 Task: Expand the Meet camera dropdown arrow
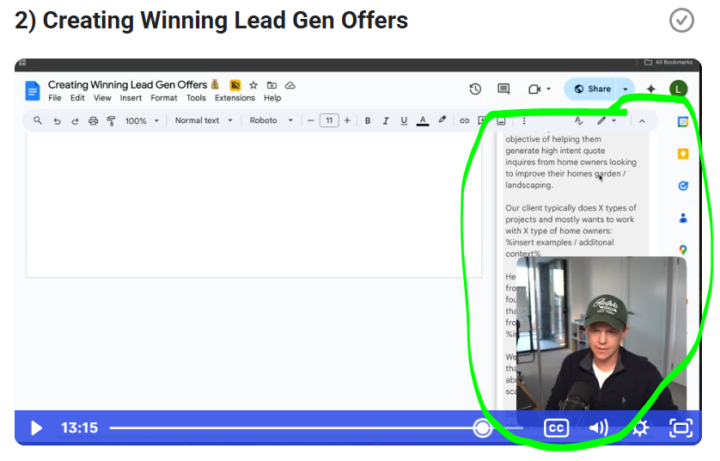click(x=549, y=89)
